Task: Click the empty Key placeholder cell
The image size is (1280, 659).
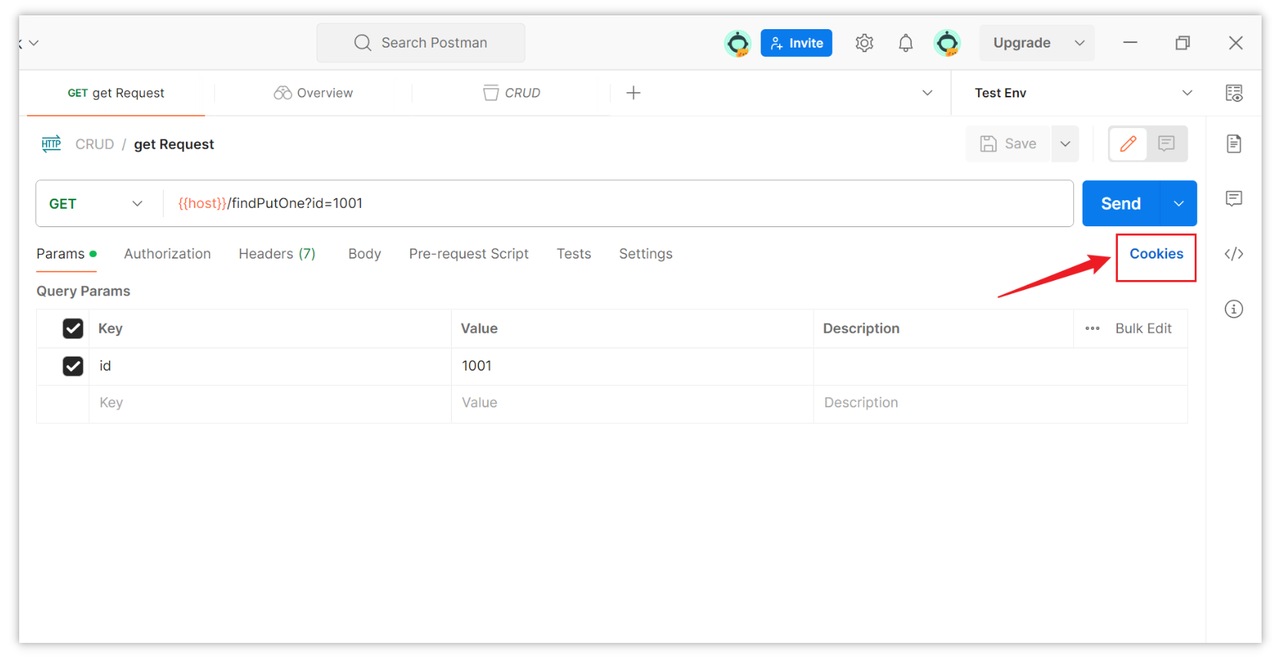Action: coord(270,403)
